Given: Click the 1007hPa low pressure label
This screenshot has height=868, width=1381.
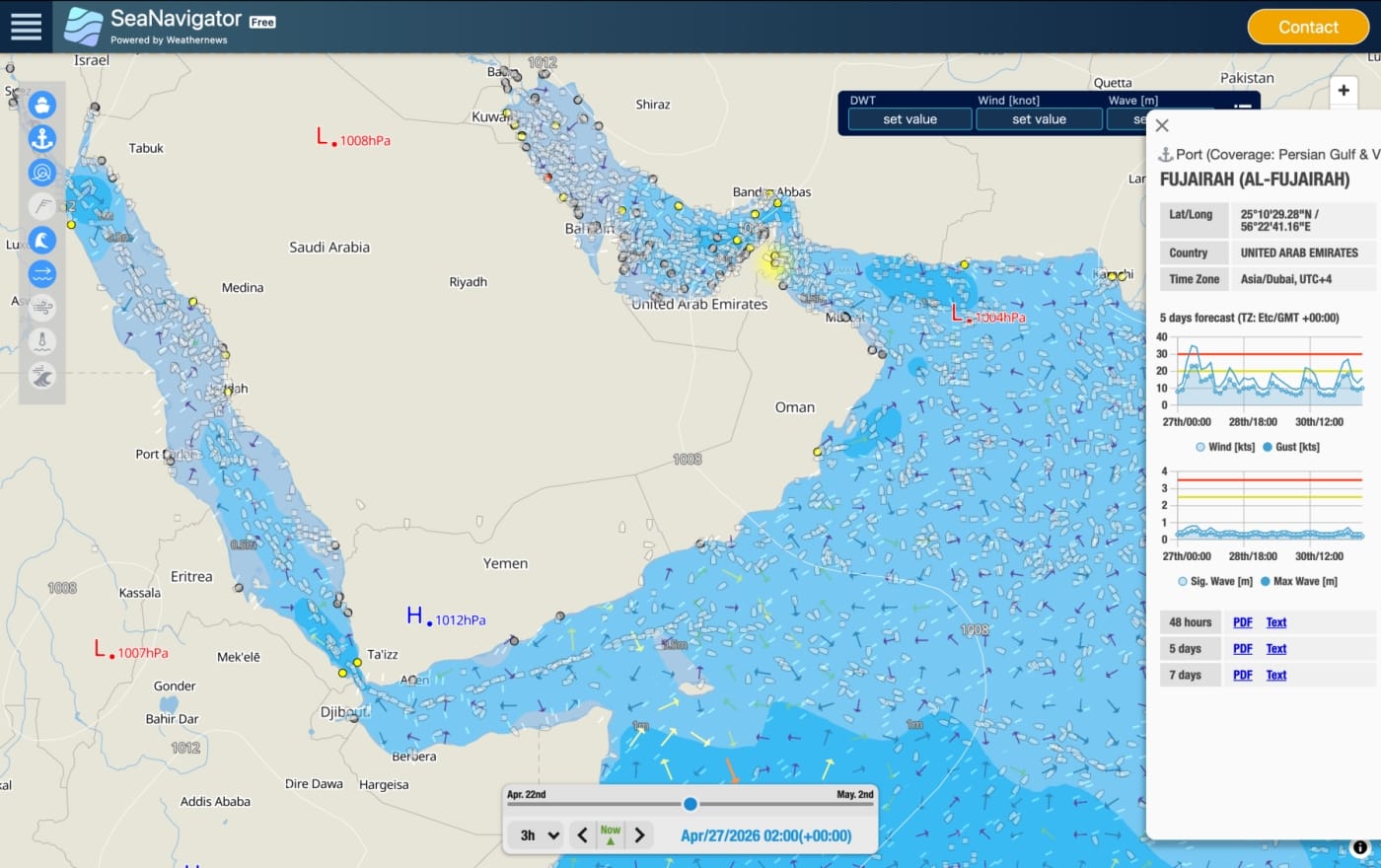Looking at the screenshot, I should tap(143, 653).
